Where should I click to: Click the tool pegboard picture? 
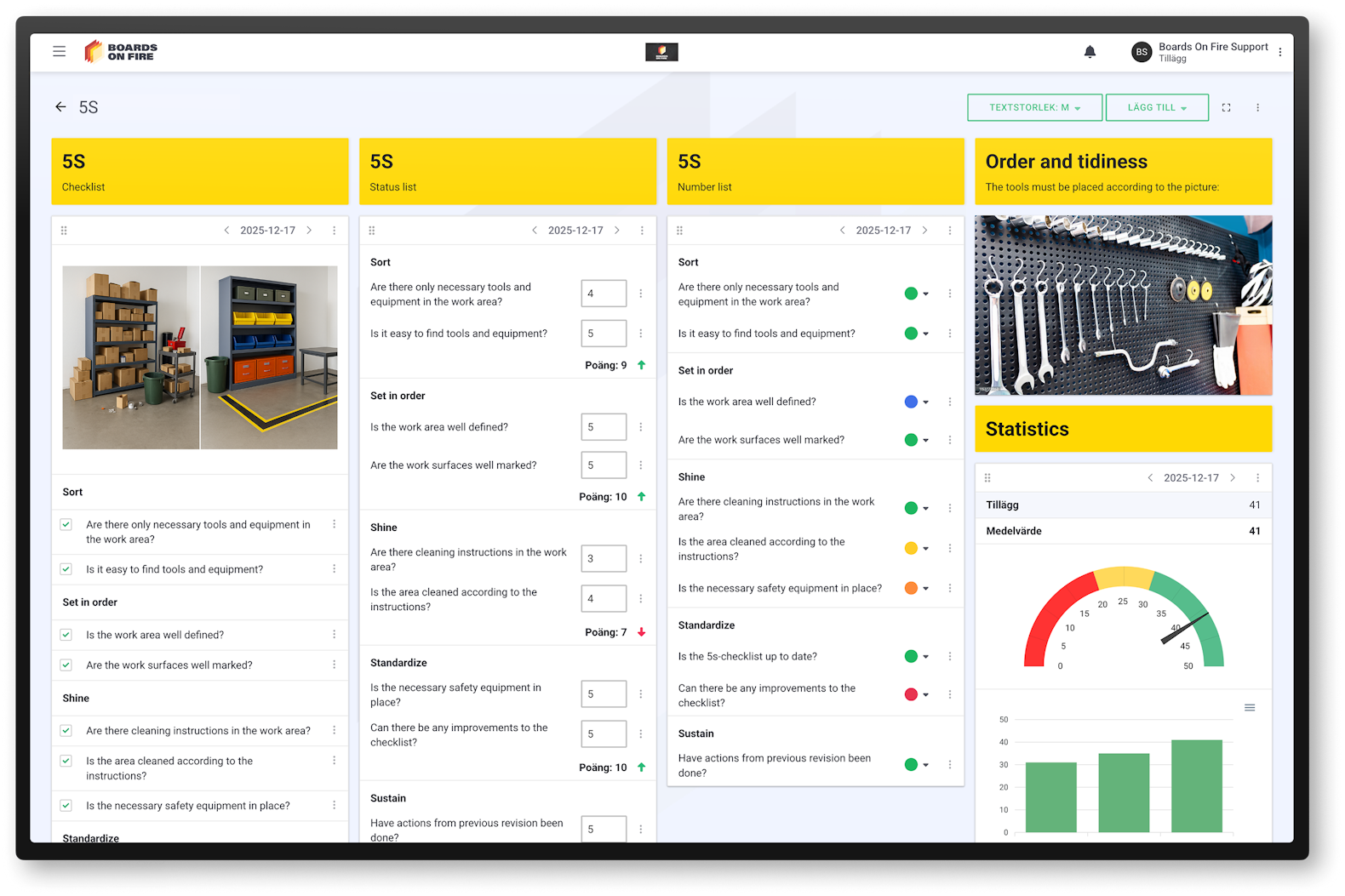pos(1124,305)
